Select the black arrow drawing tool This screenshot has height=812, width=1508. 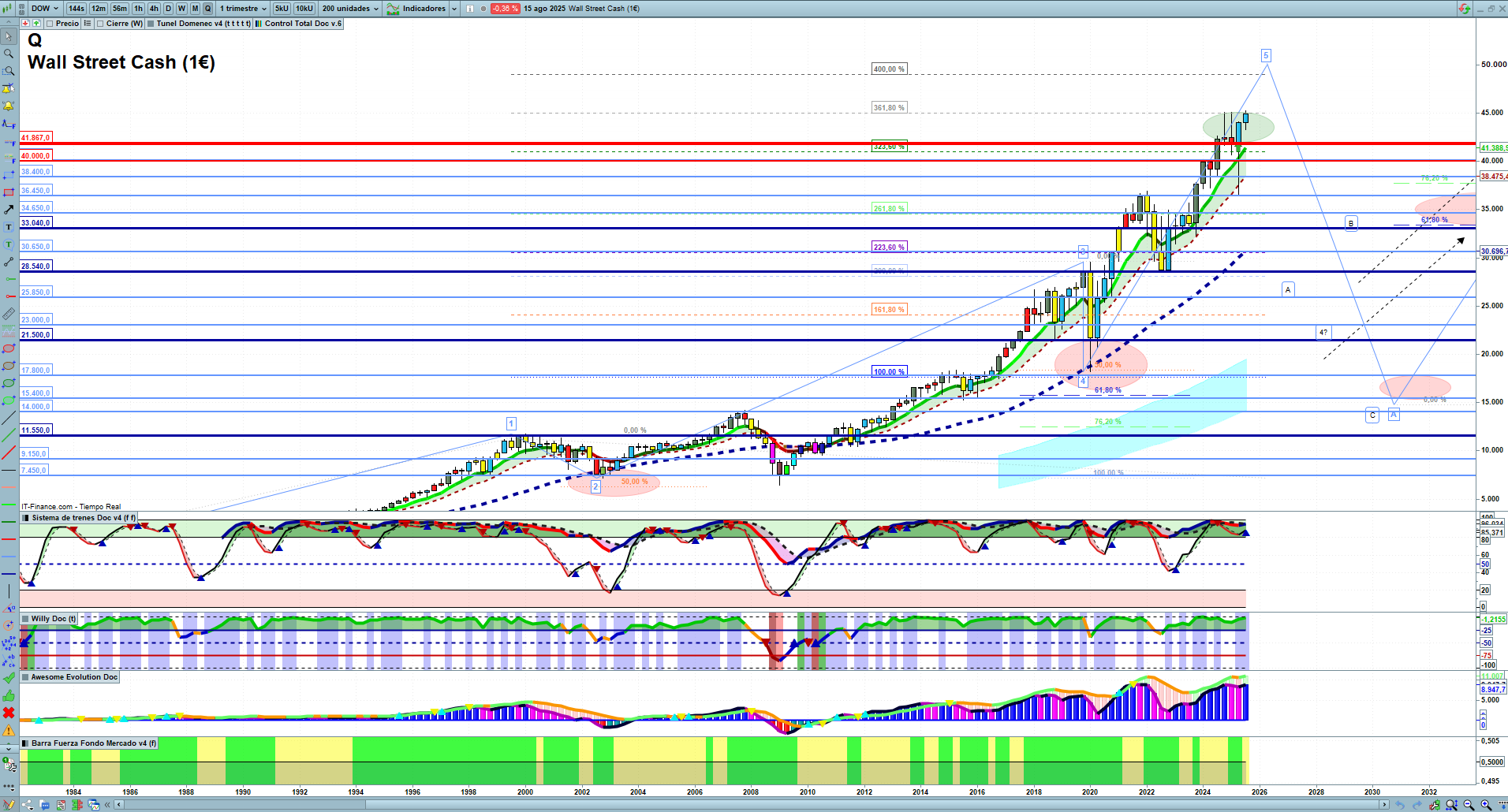point(9,210)
